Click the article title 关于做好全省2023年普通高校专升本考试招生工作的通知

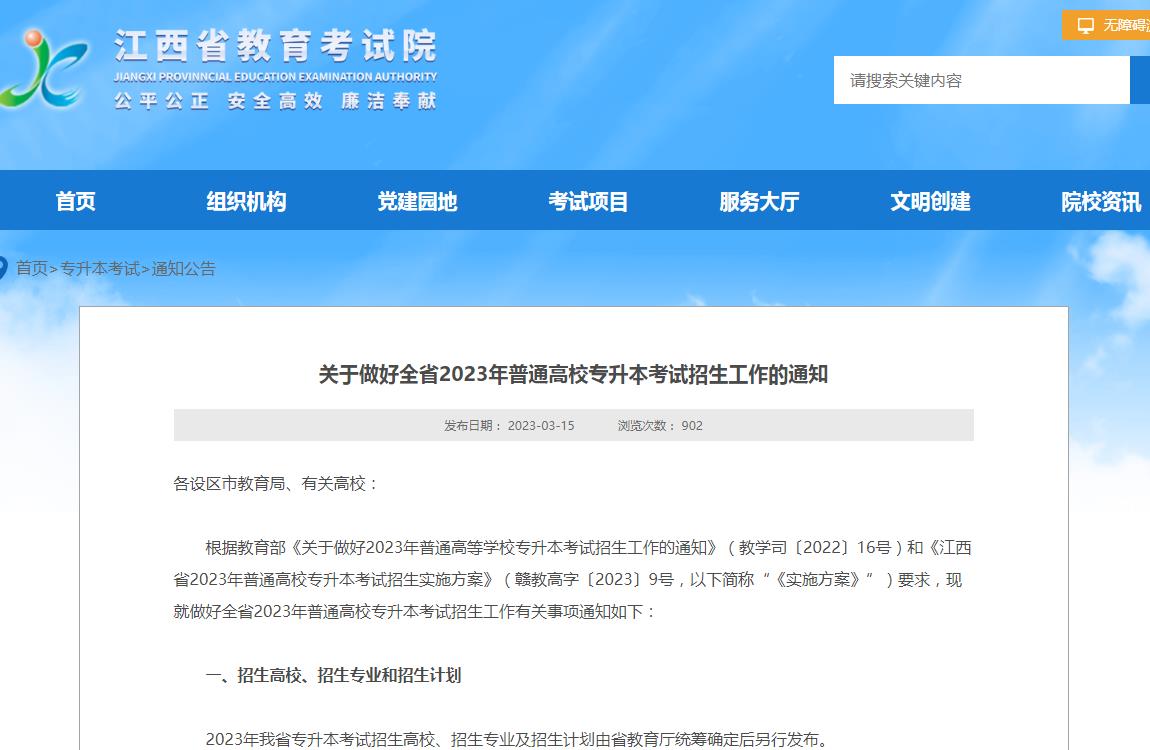coord(574,375)
